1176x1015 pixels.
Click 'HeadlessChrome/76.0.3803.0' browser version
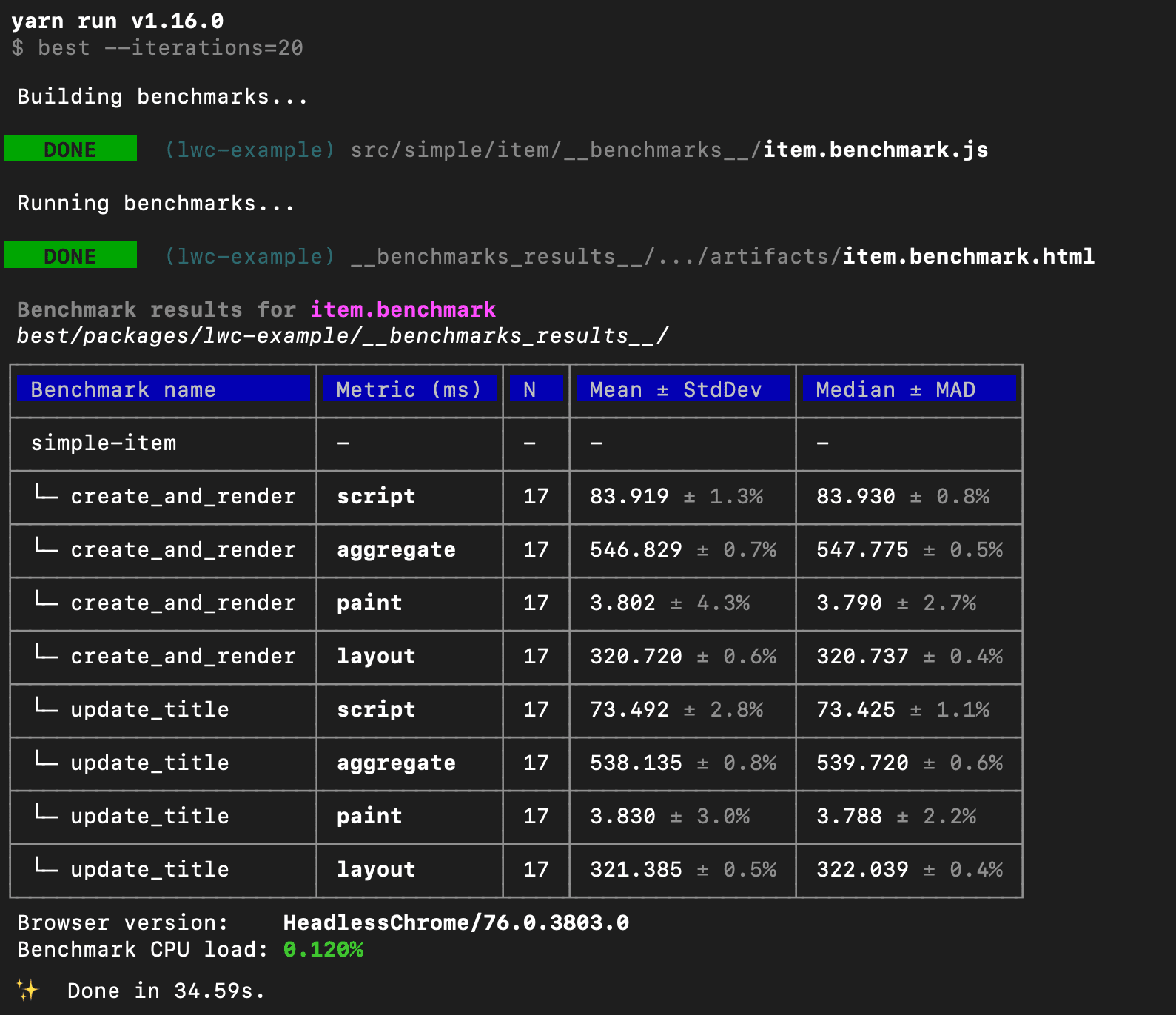(456, 922)
